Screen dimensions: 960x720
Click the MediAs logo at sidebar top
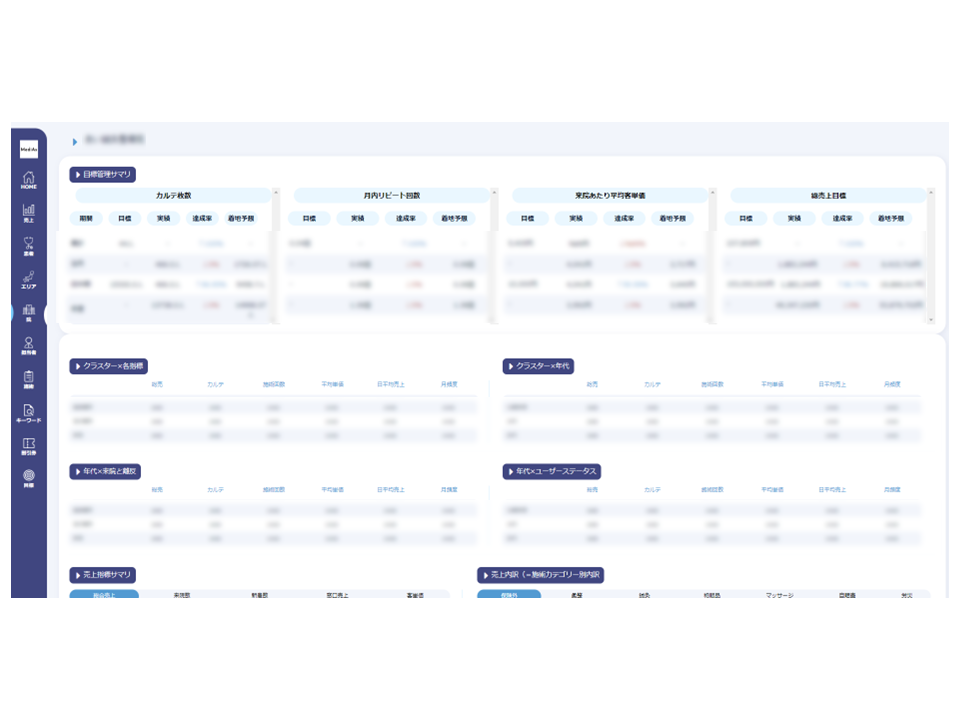[28, 148]
